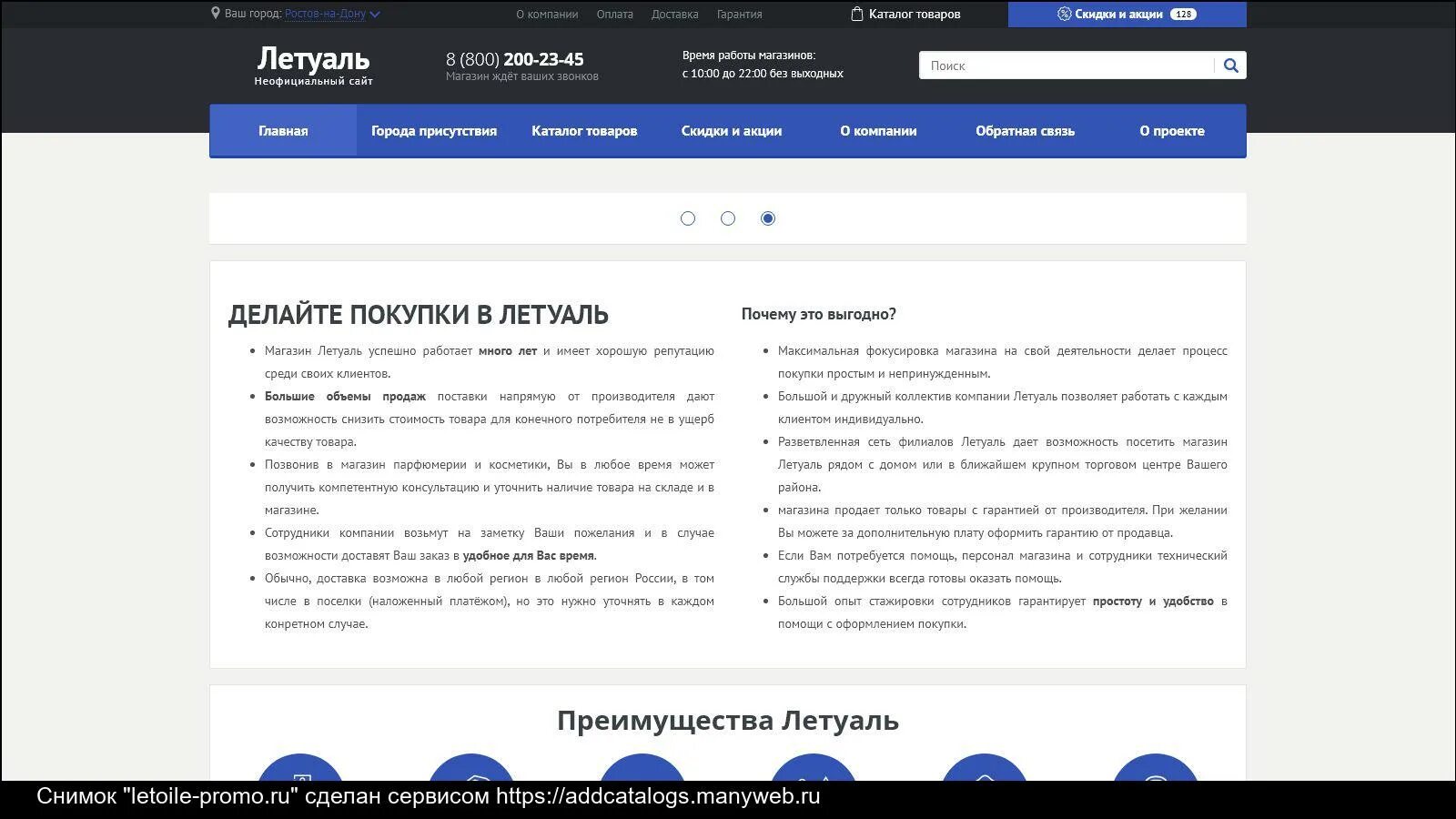Select the third active slider dot
This screenshot has height=819, width=1456.
pos(768,218)
